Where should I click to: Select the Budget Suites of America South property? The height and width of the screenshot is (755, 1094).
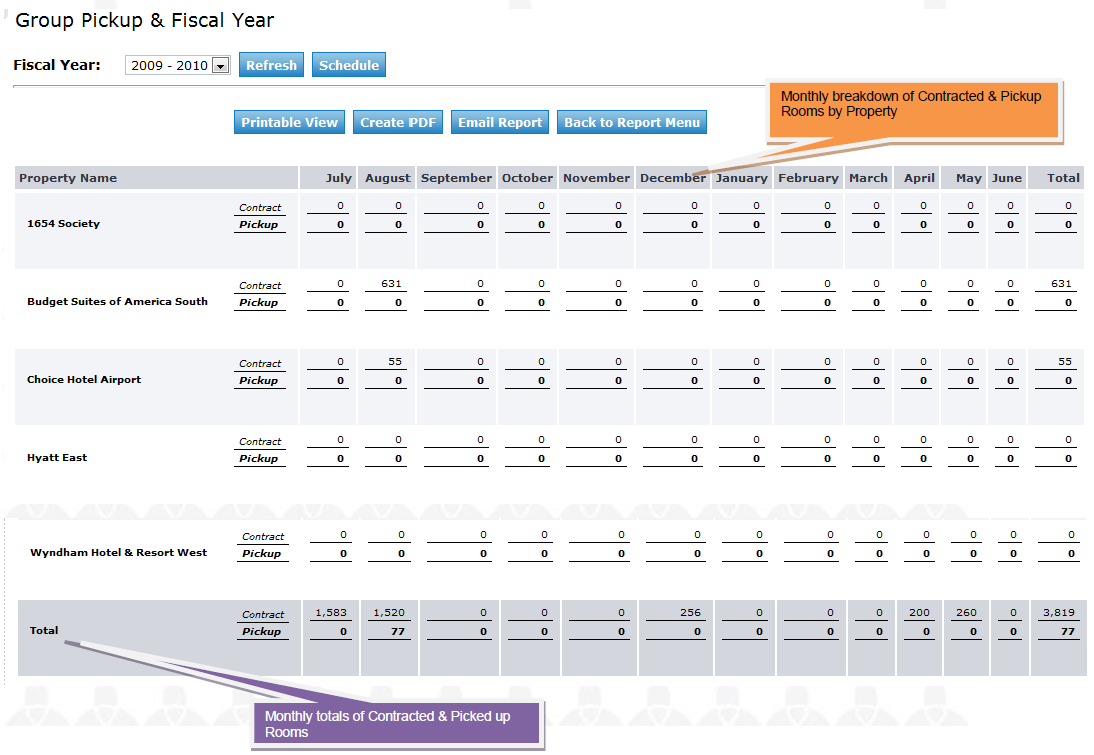click(x=117, y=301)
